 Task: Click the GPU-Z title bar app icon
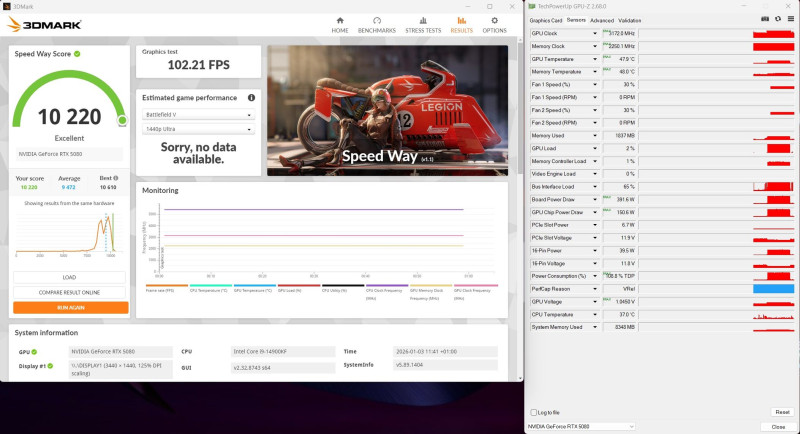click(x=532, y=6)
